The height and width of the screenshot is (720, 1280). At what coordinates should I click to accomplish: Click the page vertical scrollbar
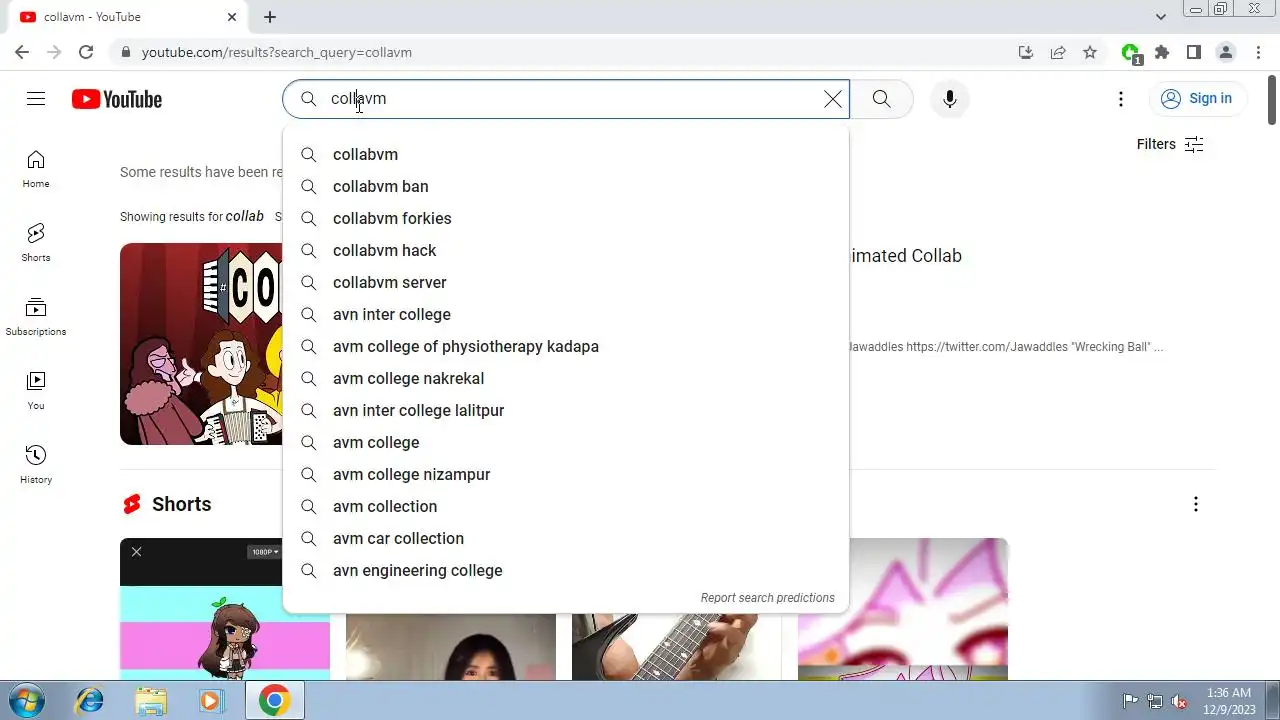click(1272, 100)
